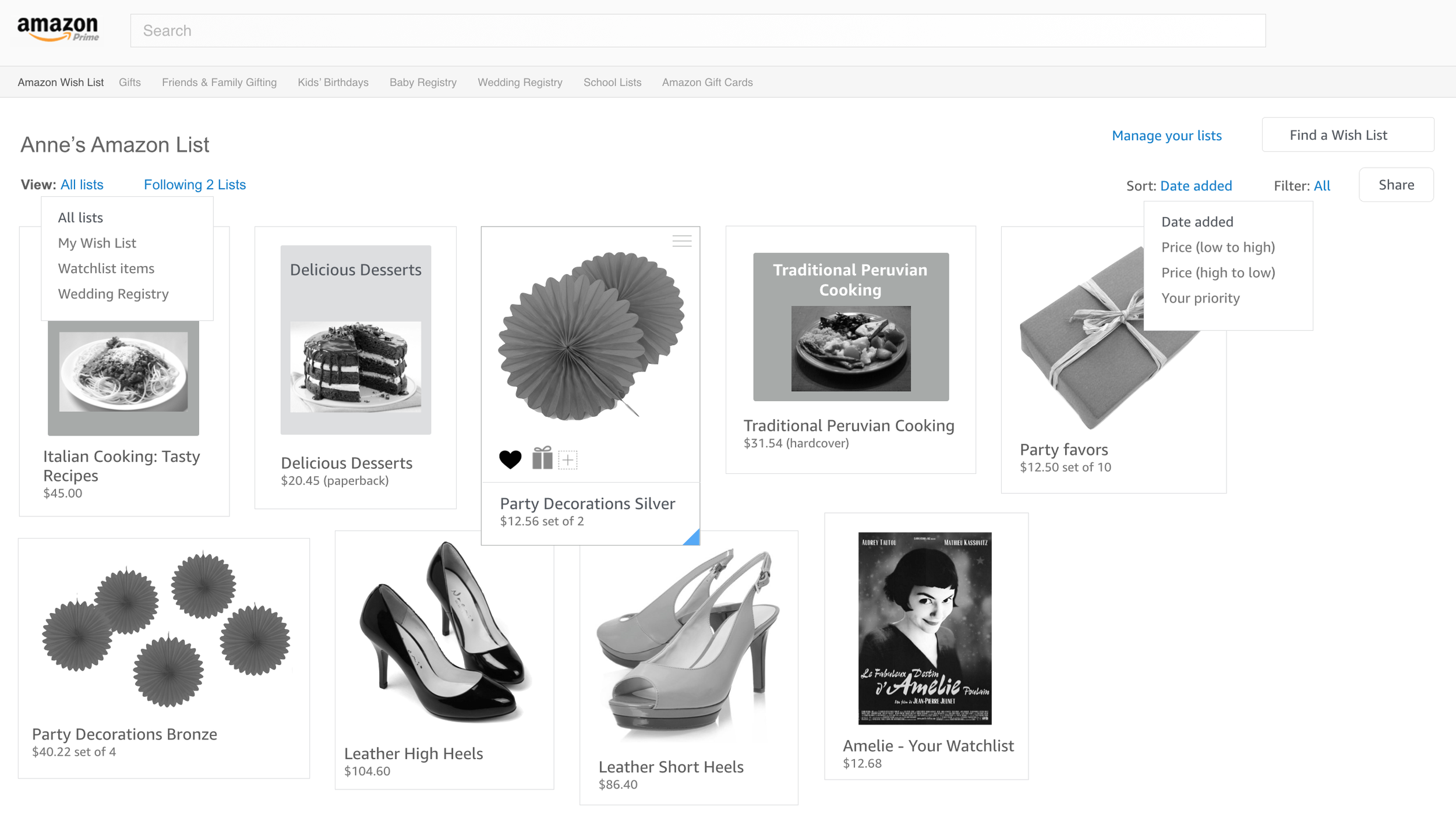
Task: Open the Leather Short Heels title
Action: coord(671,767)
